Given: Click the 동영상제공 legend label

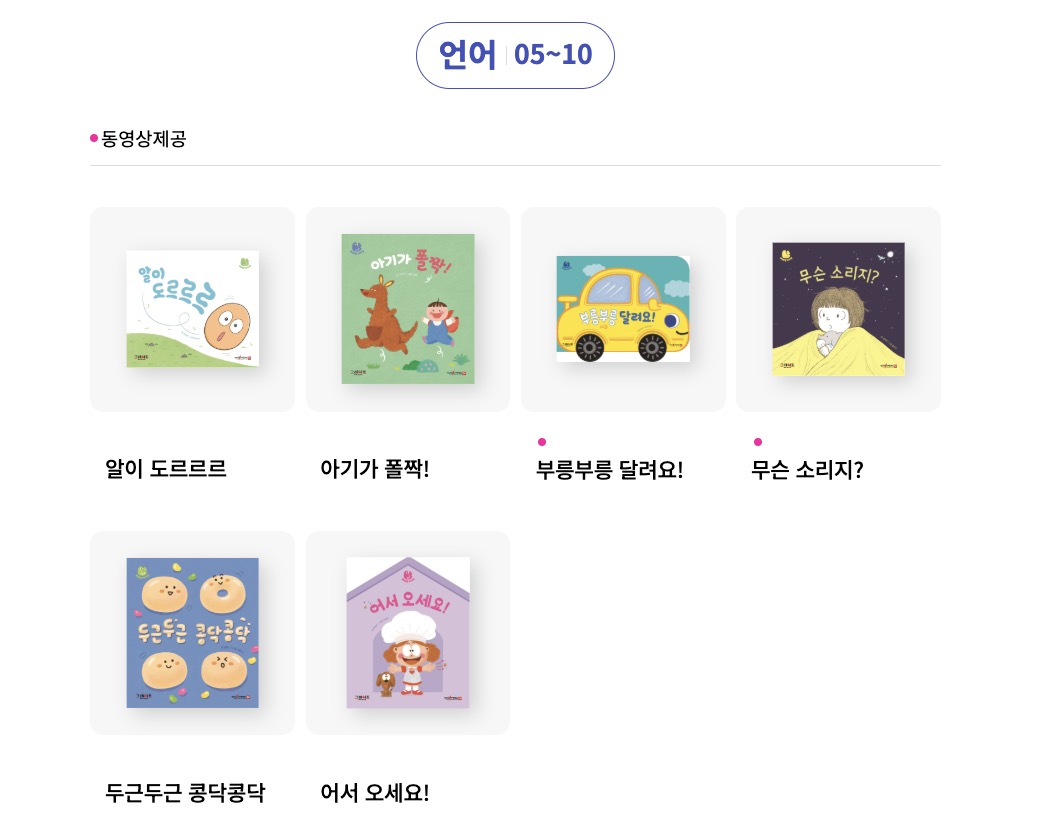Looking at the screenshot, I should (144, 138).
